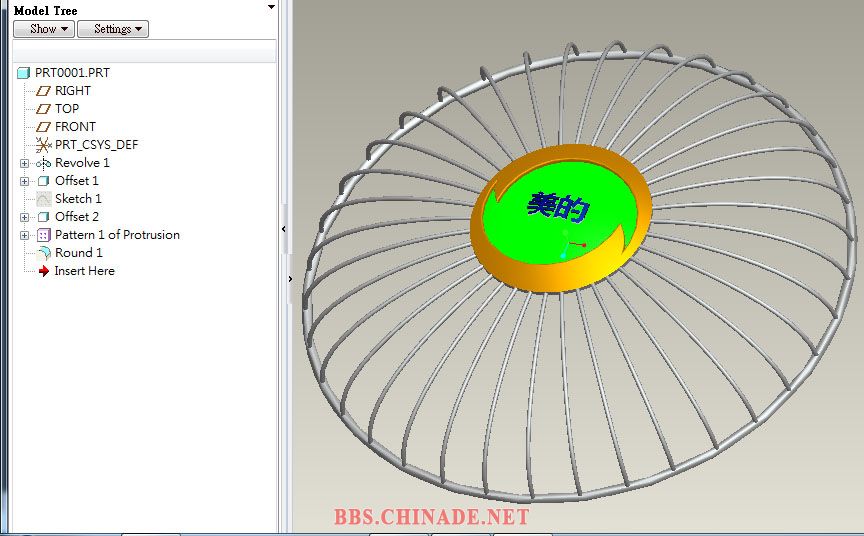Image resolution: width=864 pixels, height=536 pixels.
Task: Select the RIGHT datum plane icon
Action: [43, 91]
